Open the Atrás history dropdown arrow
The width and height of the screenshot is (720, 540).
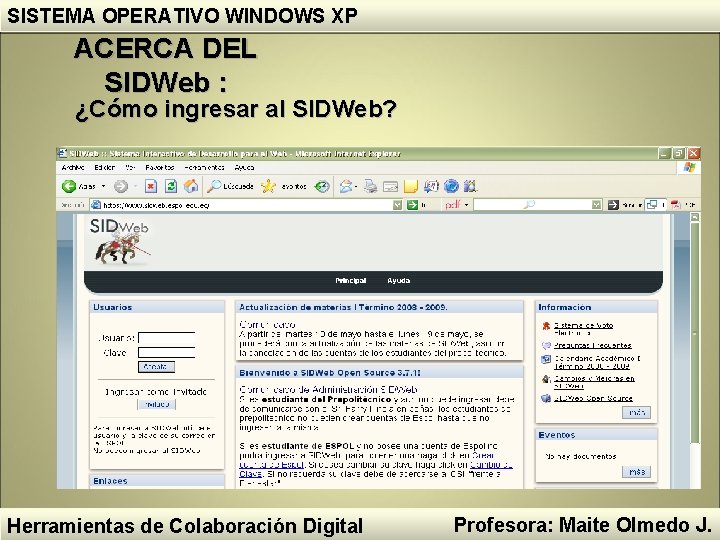(x=103, y=186)
